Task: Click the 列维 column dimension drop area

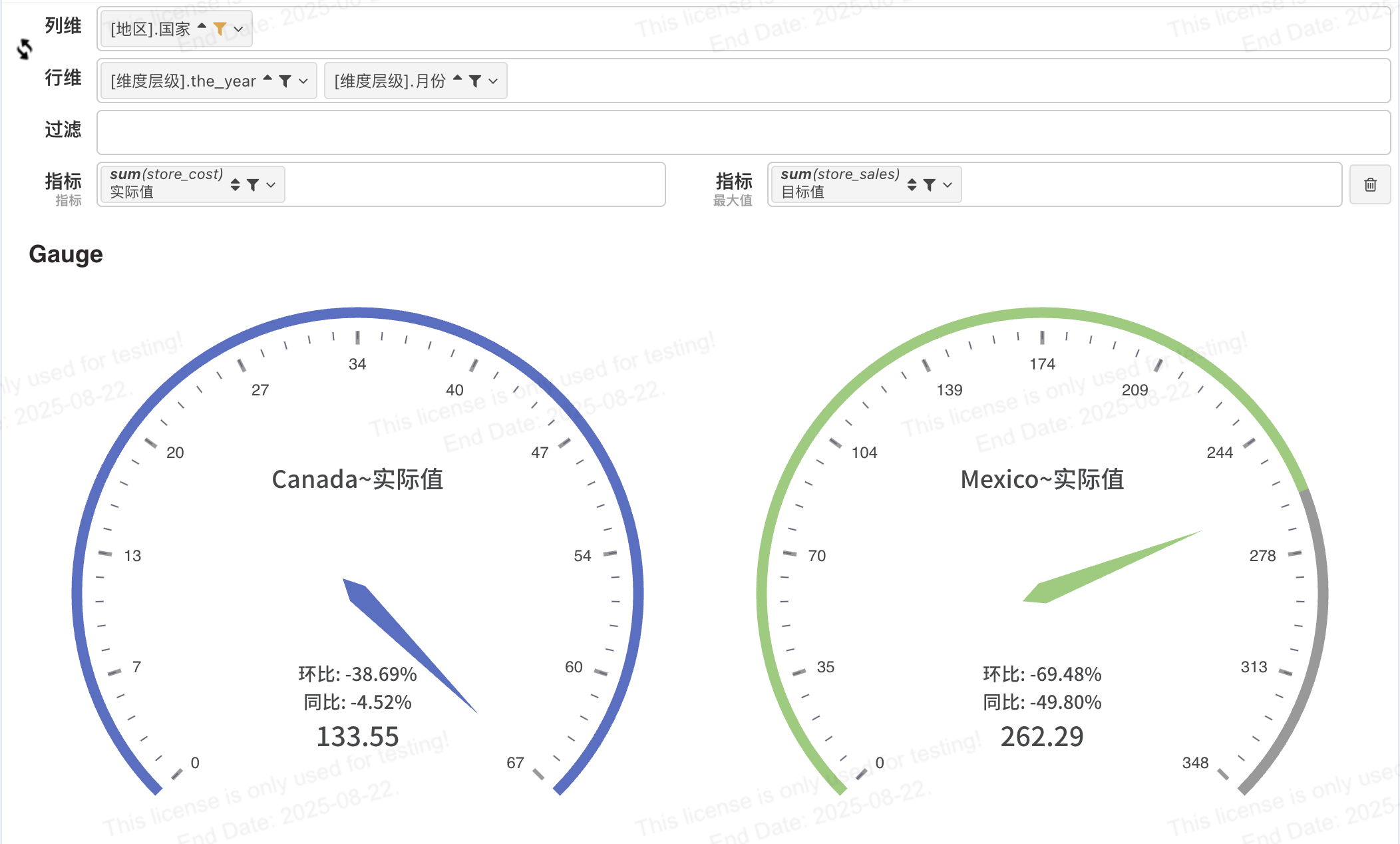Action: click(x=743, y=29)
